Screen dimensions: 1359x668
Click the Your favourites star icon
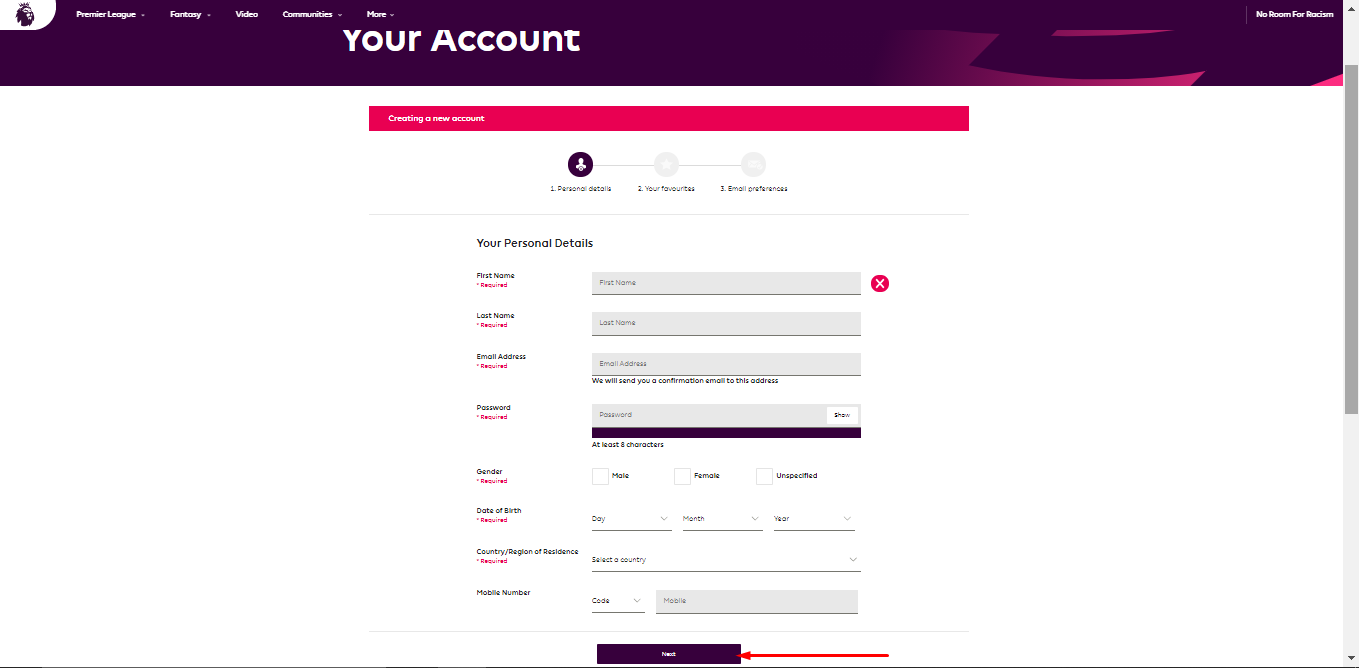click(x=666, y=165)
